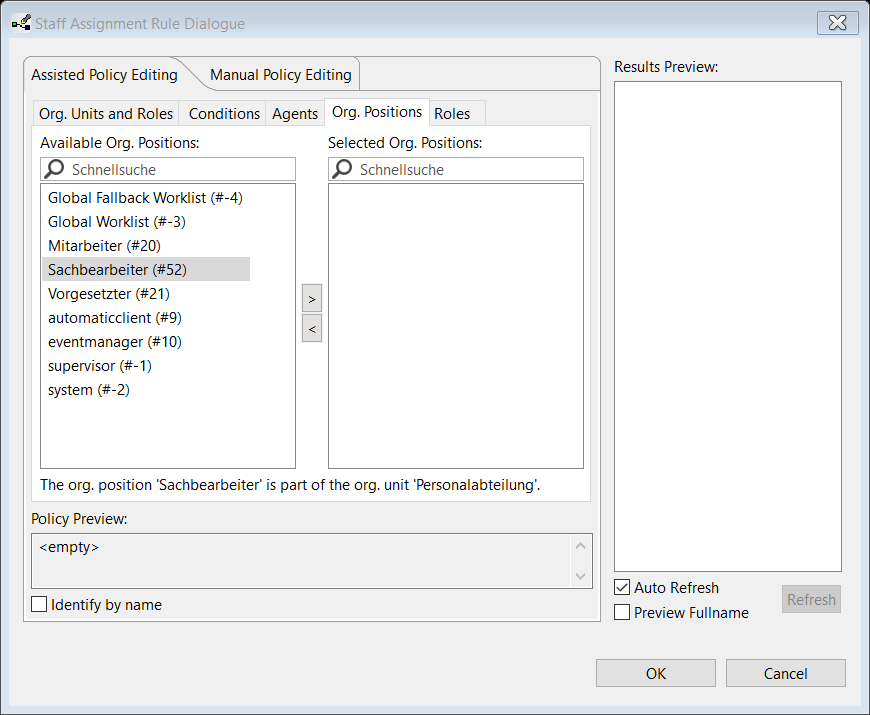The height and width of the screenshot is (715, 870).
Task: Enable the Identify by name checkbox
Action: 40,604
